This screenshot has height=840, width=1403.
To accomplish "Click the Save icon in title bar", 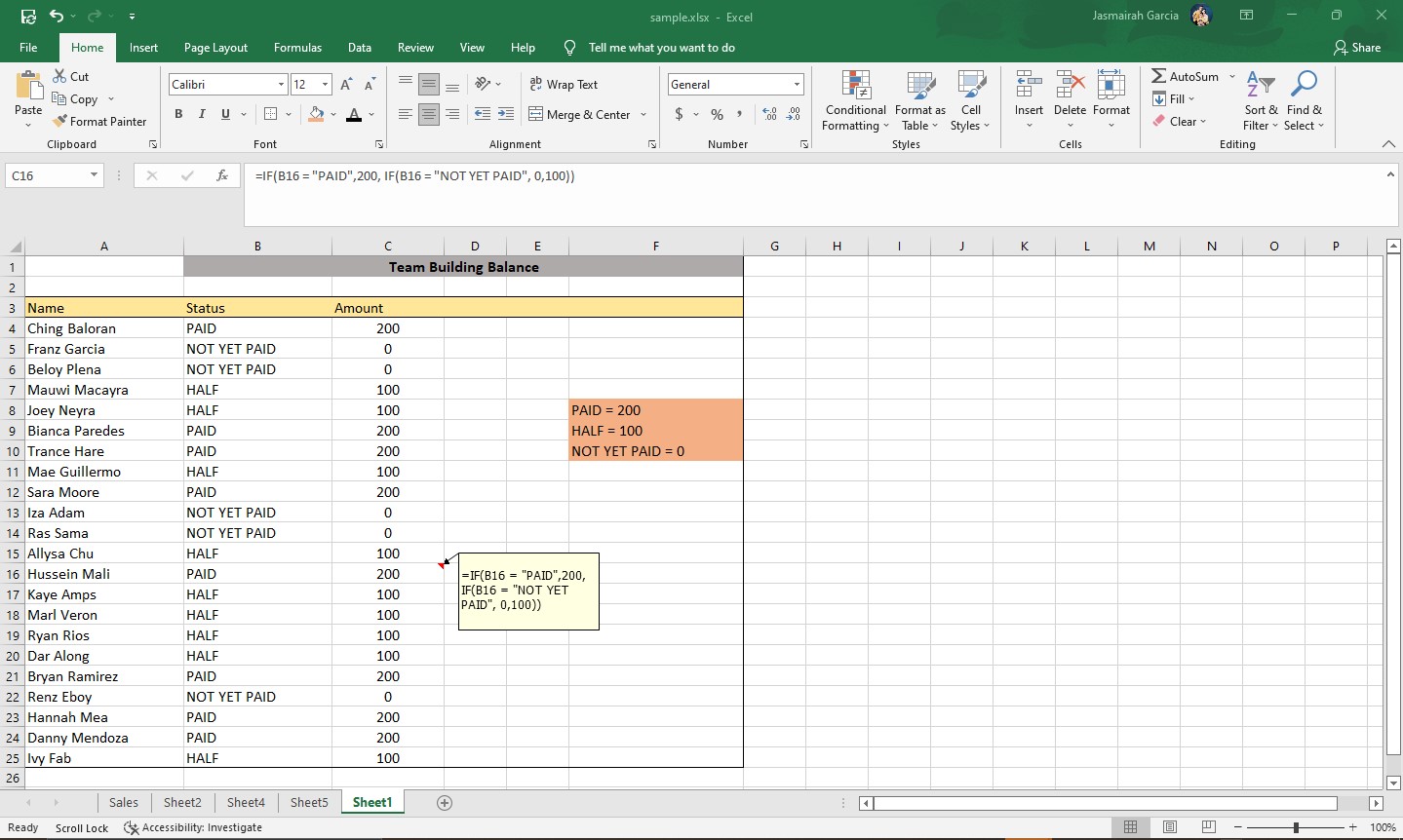I will 28,16.
